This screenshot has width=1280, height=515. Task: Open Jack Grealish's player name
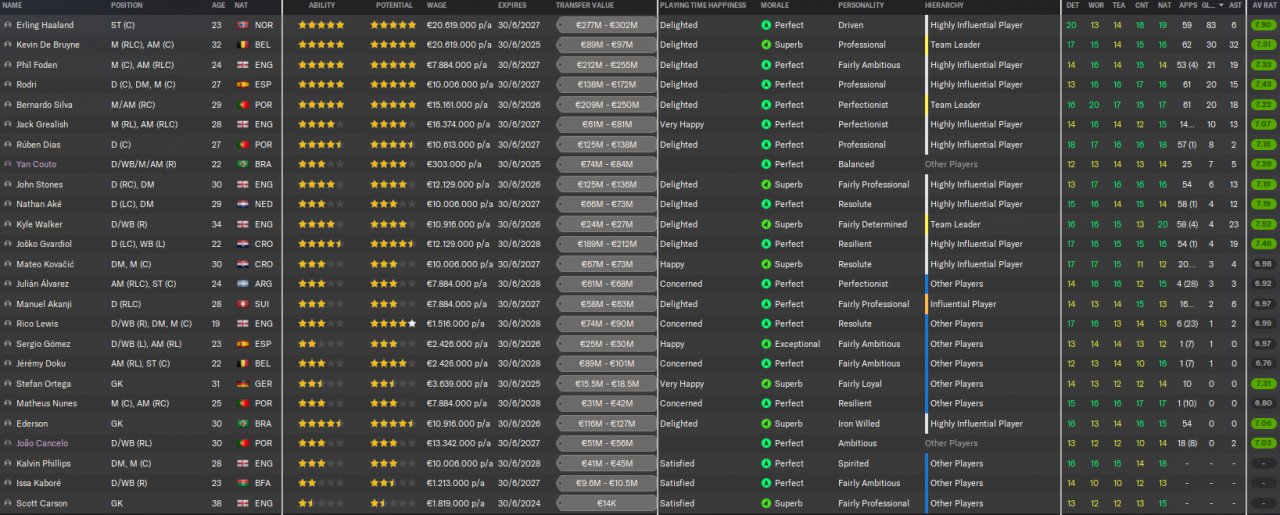[42, 125]
